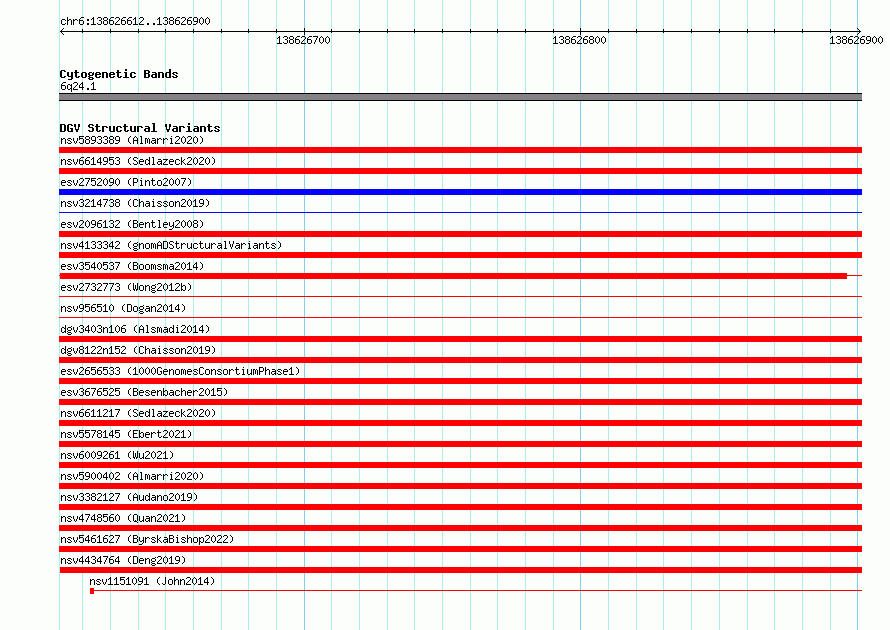This screenshot has height=630, width=890.
Task: Select the nsv956510 (Dogan2014) label
Action: click(x=123, y=308)
